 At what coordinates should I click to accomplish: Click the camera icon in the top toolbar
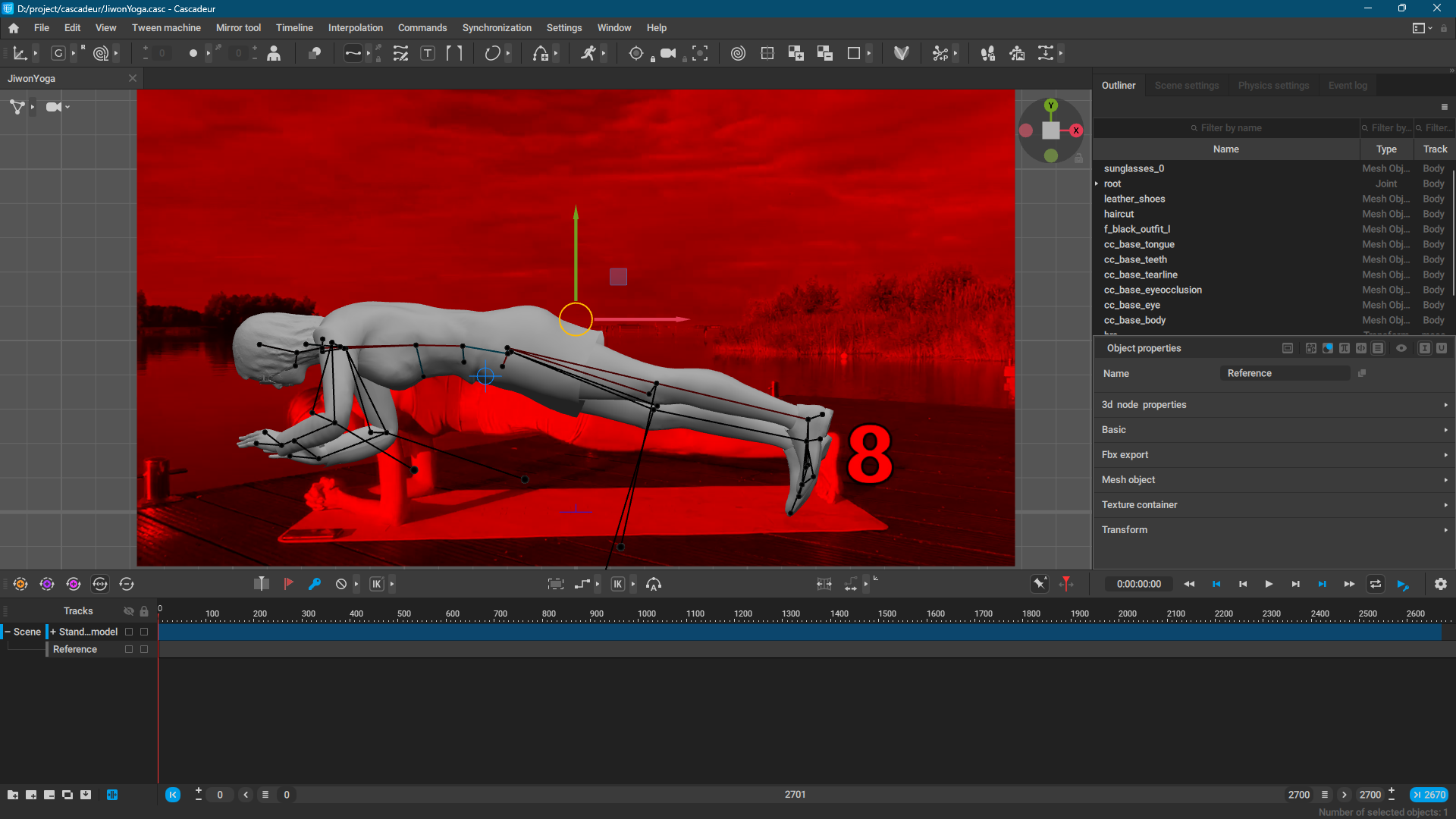tap(667, 53)
